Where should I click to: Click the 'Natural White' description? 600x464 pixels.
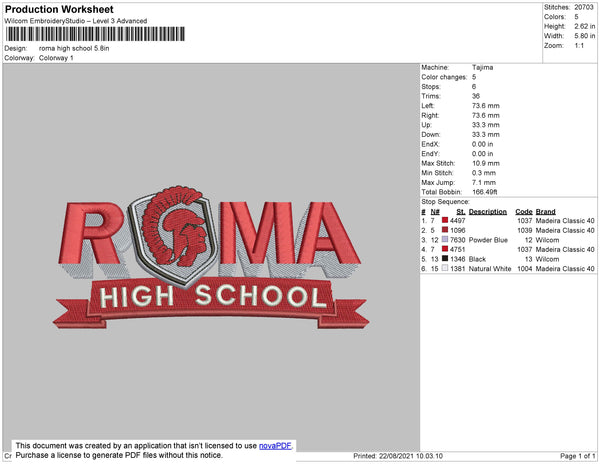tap(490, 269)
